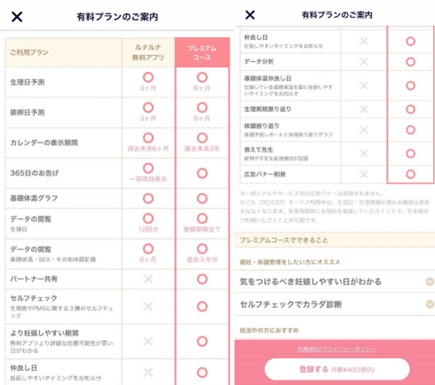Click free-plan circle for 基礎体温グラフ
Screen dimensions: 435x385
(x=148, y=198)
